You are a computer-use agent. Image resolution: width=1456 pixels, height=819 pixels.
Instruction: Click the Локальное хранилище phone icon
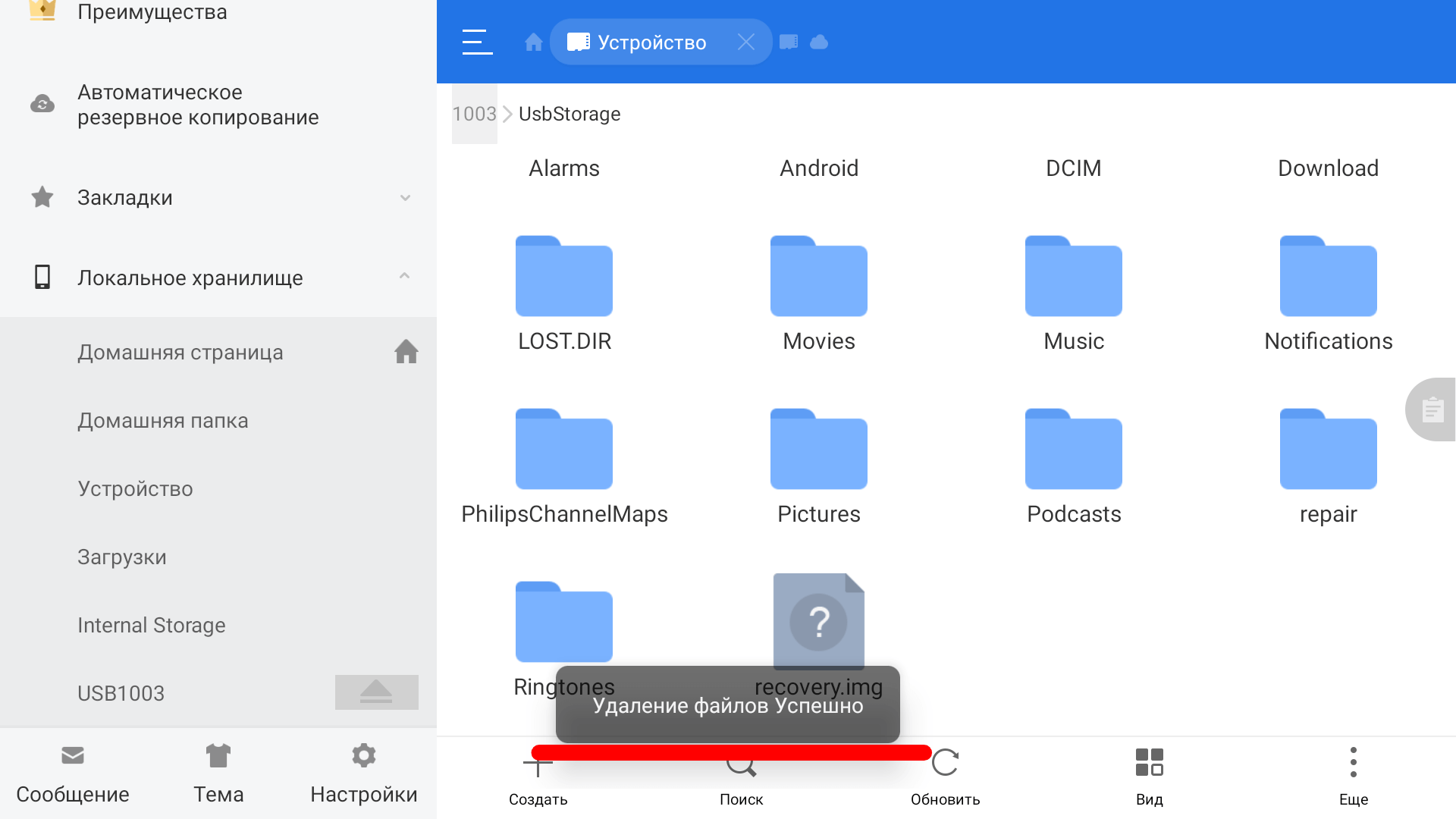point(42,277)
